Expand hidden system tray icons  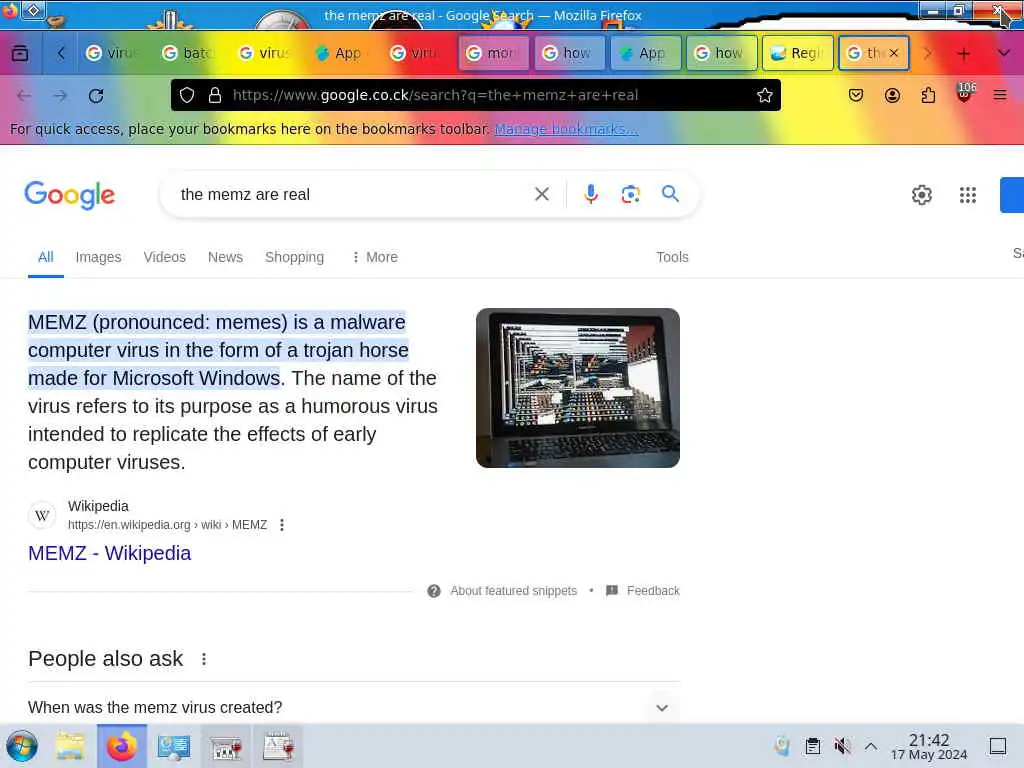[x=871, y=746]
